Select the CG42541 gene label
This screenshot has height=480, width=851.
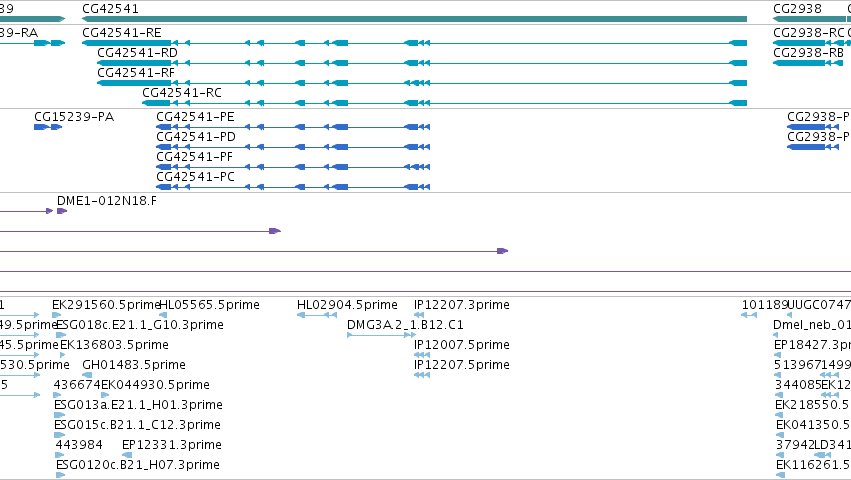point(110,9)
